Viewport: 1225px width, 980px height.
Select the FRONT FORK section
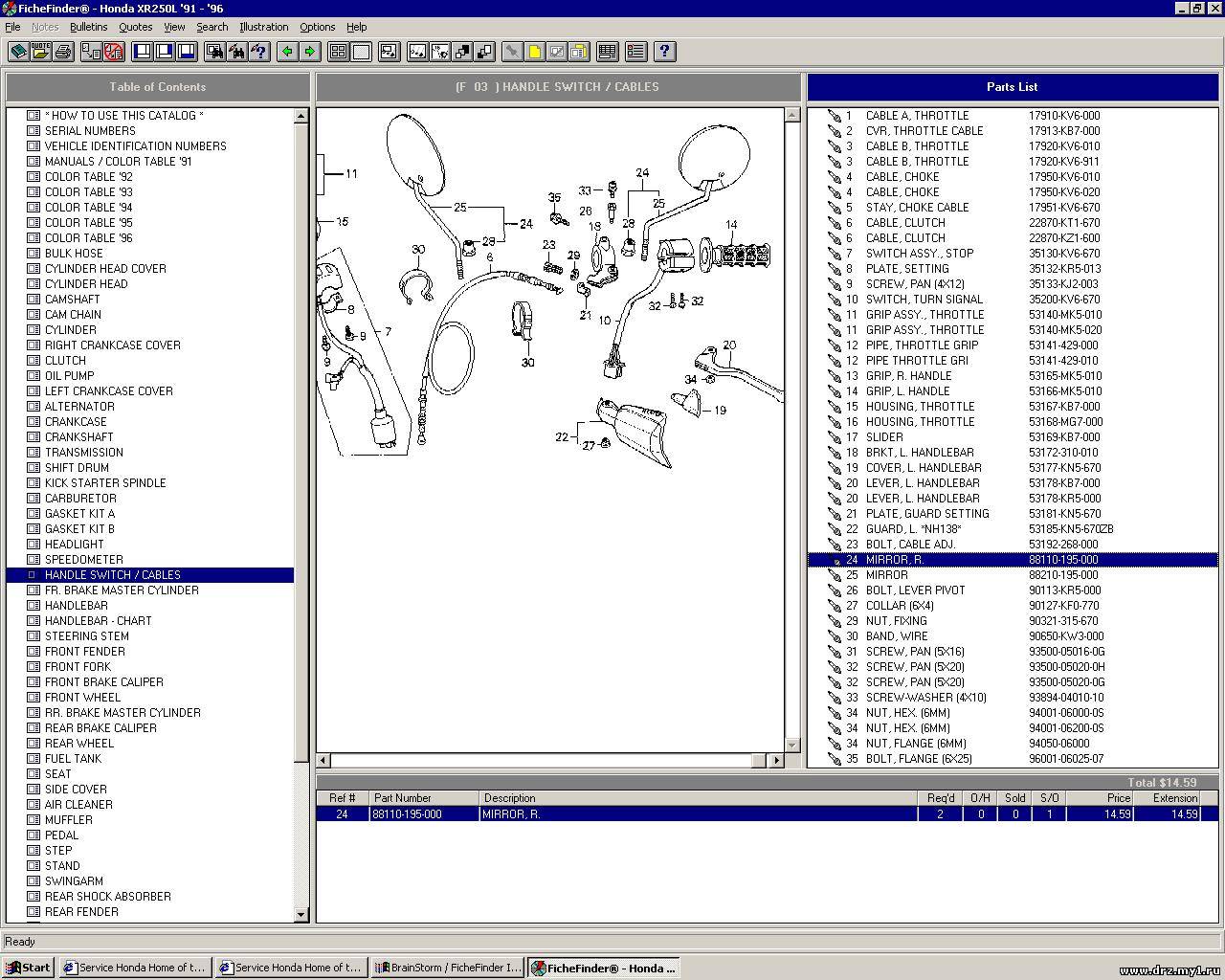[x=78, y=667]
